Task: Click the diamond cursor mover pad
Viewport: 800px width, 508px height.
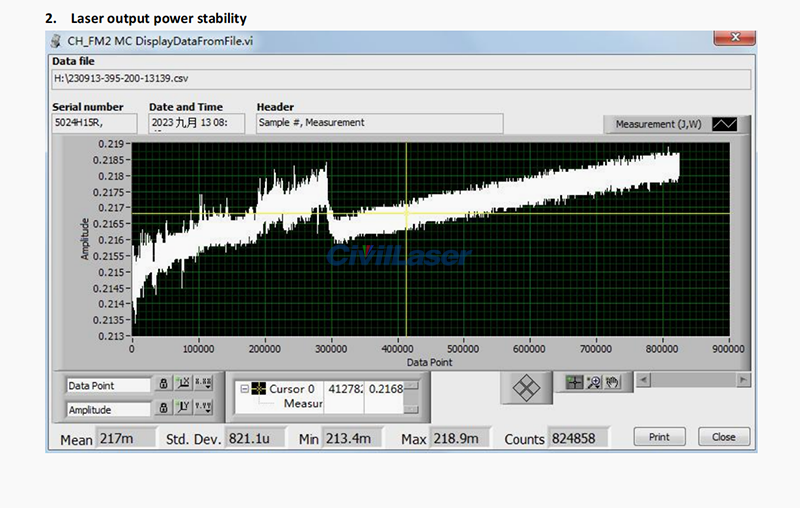Action: pos(527,388)
